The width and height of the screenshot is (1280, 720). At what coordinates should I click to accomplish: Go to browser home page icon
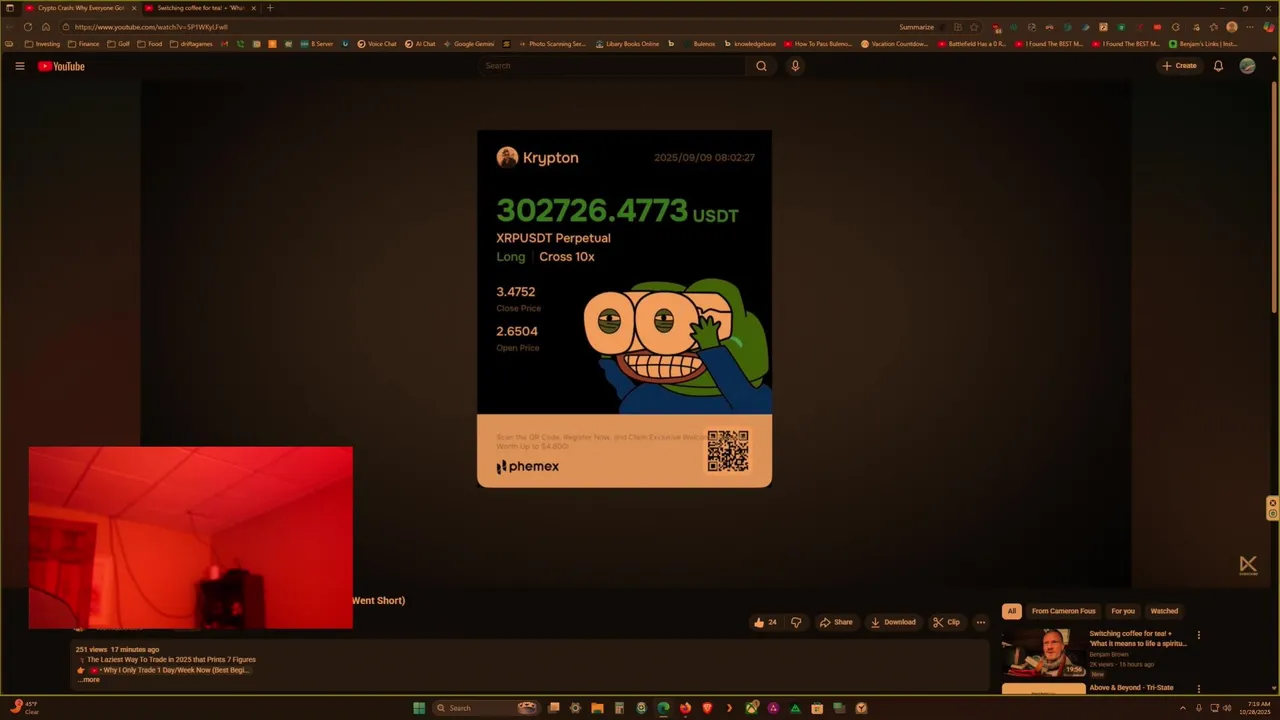(x=46, y=27)
